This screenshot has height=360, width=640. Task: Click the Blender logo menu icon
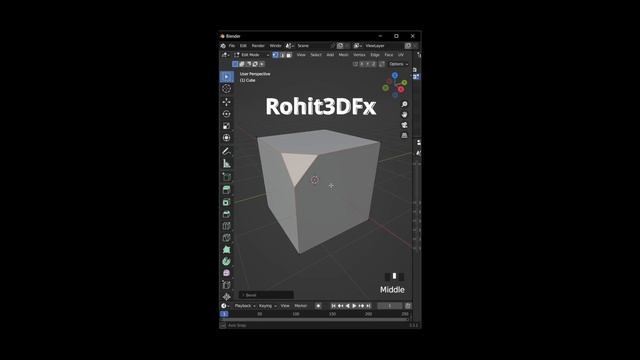point(223,46)
